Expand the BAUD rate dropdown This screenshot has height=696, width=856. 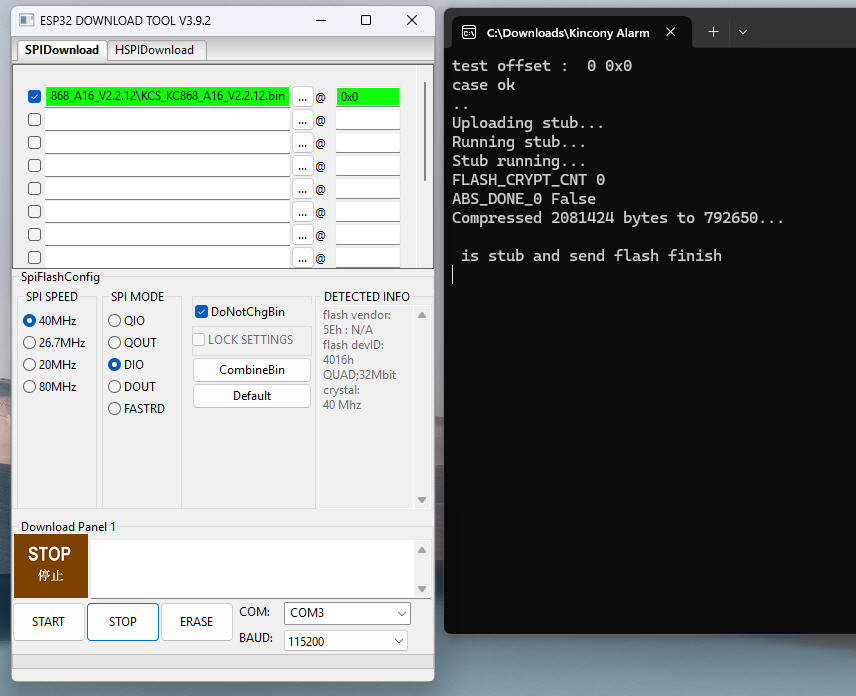coord(347,640)
